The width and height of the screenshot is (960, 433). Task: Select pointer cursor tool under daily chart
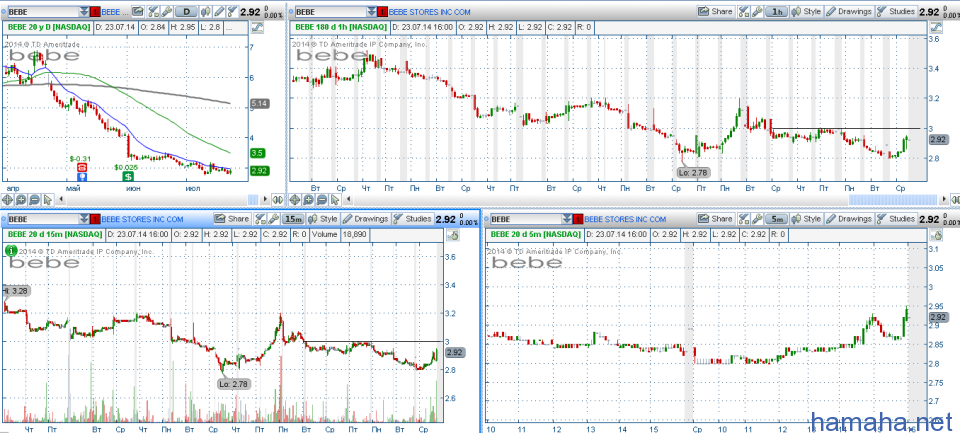pos(47,200)
